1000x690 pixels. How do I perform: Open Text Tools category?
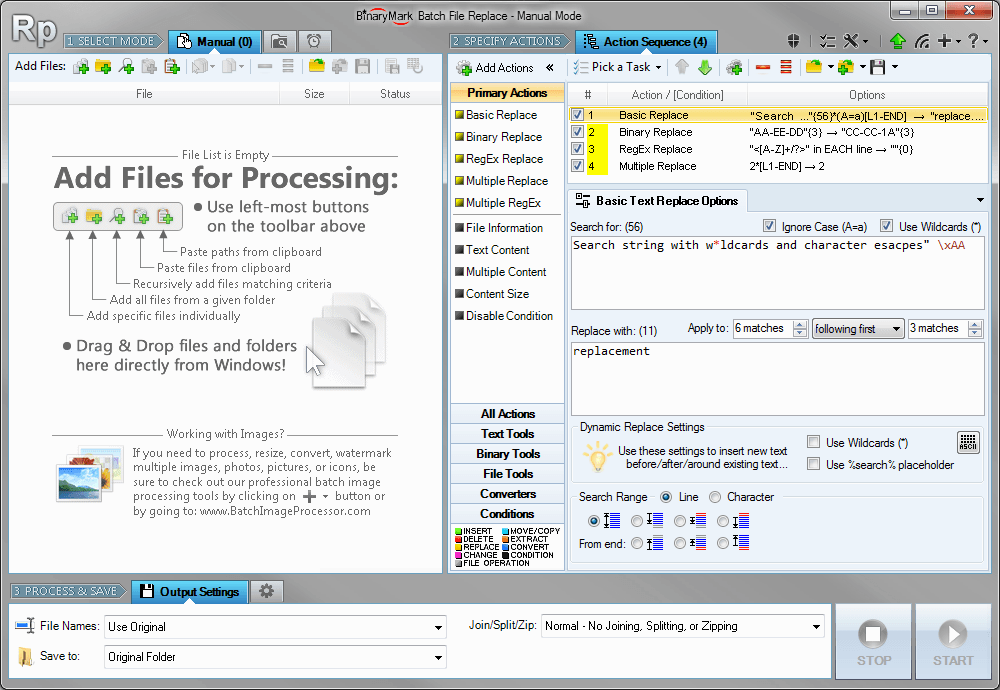(508, 434)
